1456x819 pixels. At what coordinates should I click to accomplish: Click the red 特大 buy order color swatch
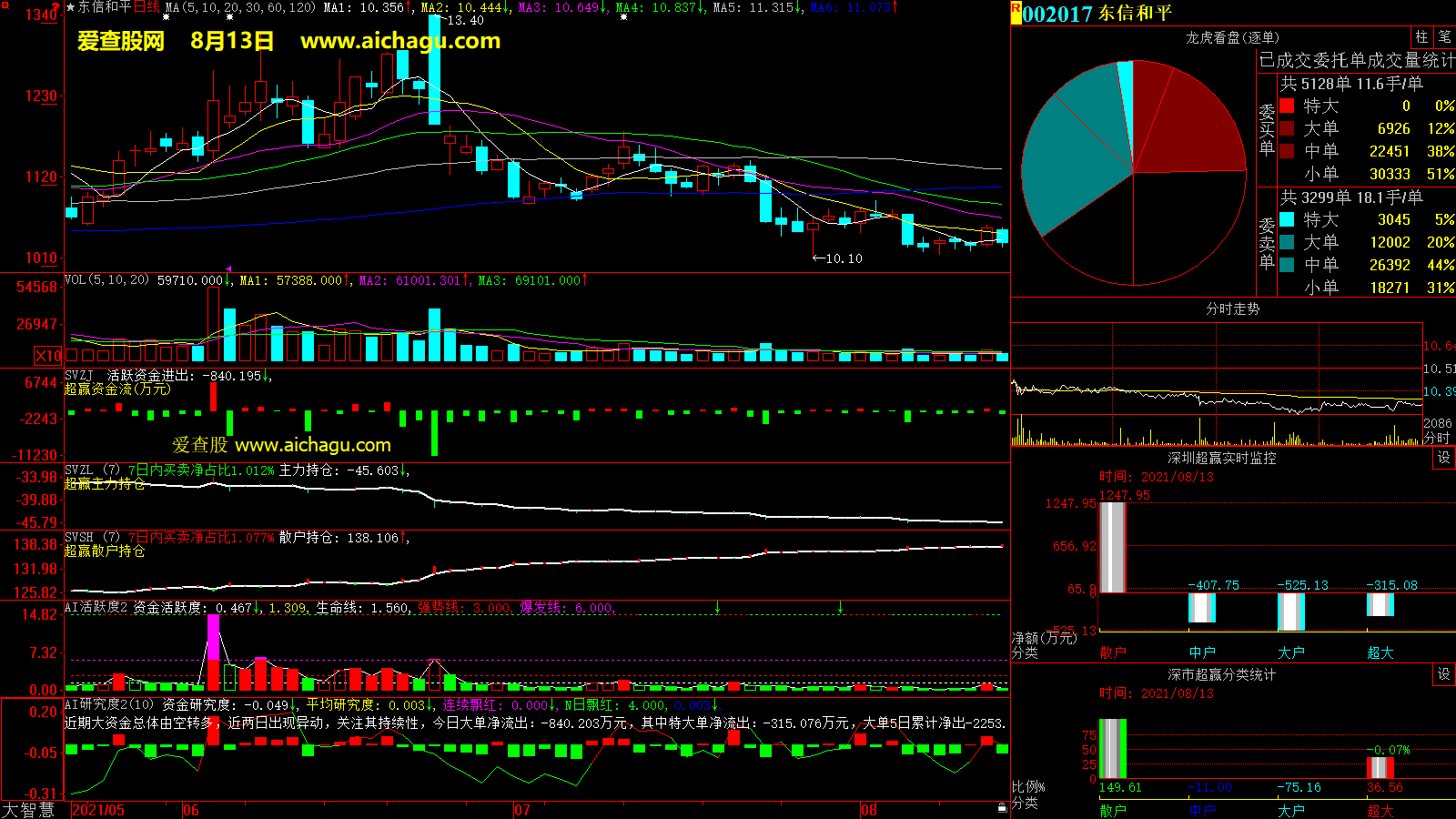1287,106
